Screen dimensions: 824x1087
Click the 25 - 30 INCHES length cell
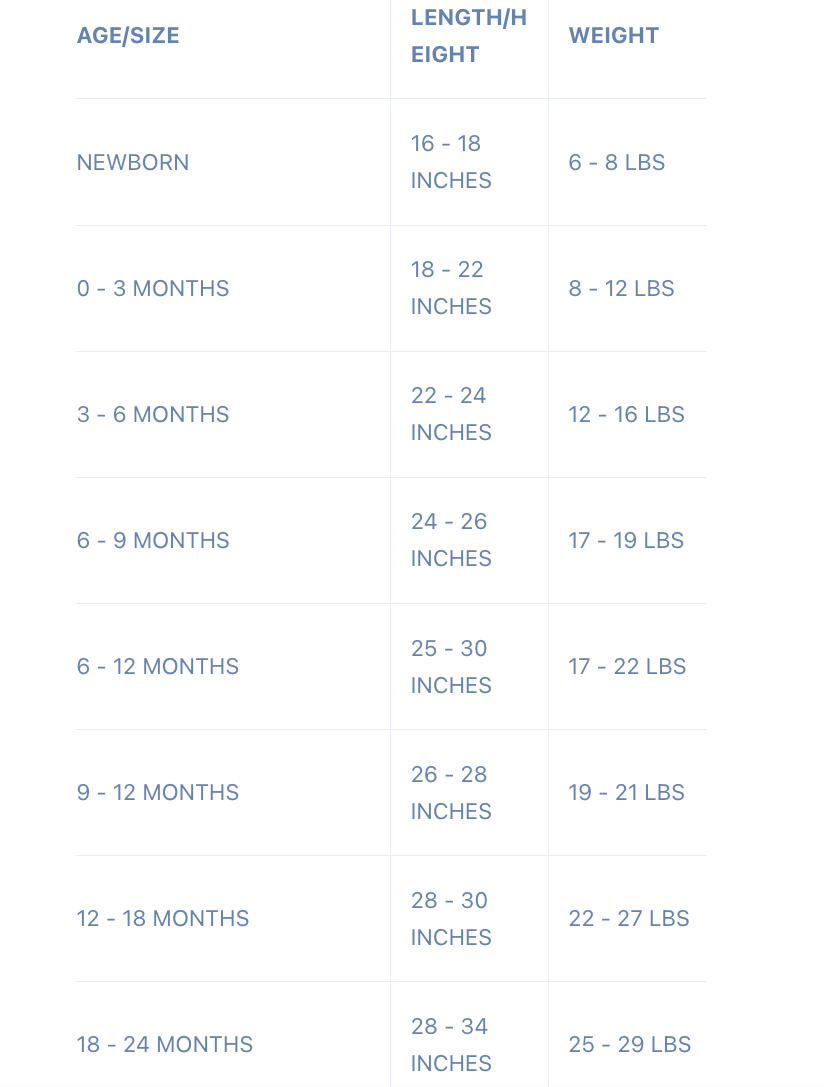click(x=451, y=666)
